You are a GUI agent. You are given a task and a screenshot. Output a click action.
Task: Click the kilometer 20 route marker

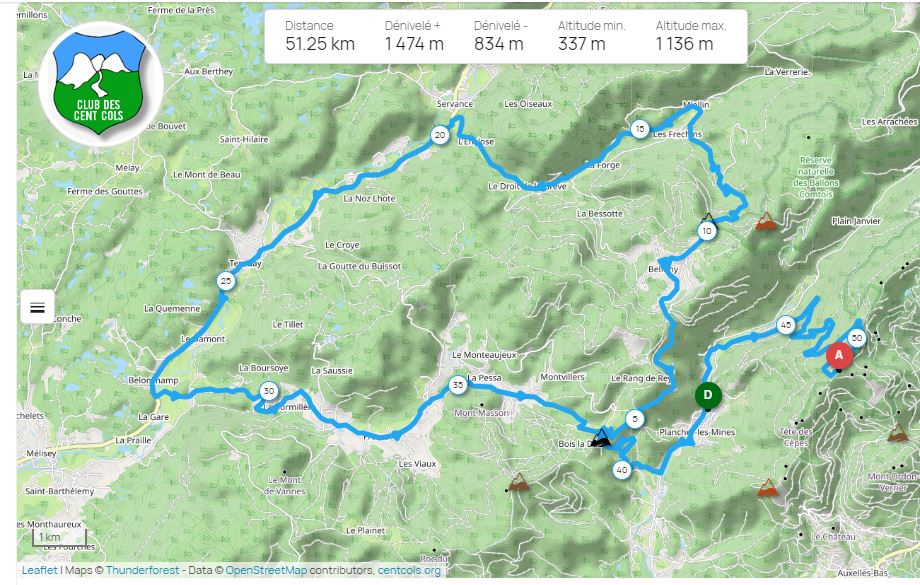tap(439, 136)
